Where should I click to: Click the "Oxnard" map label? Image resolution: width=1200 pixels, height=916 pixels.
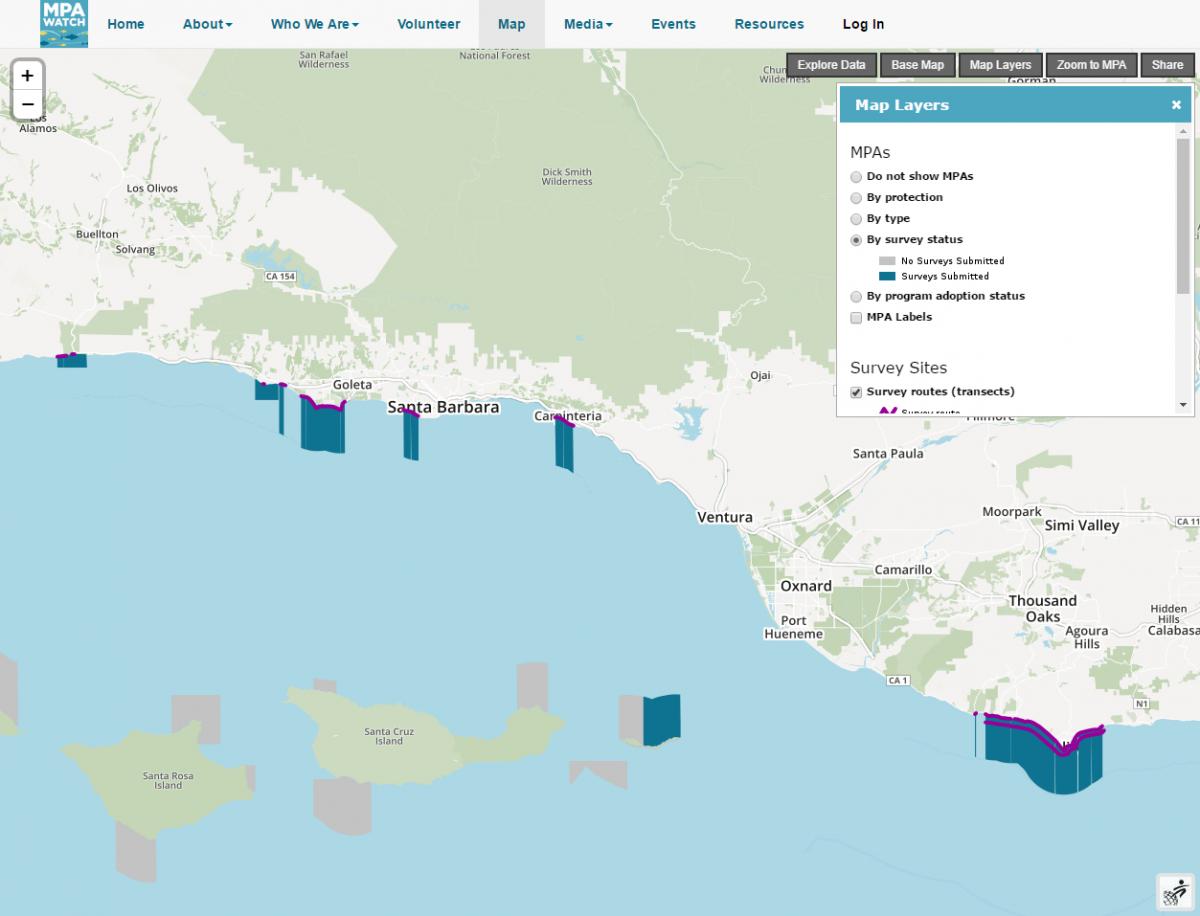tap(806, 586)
